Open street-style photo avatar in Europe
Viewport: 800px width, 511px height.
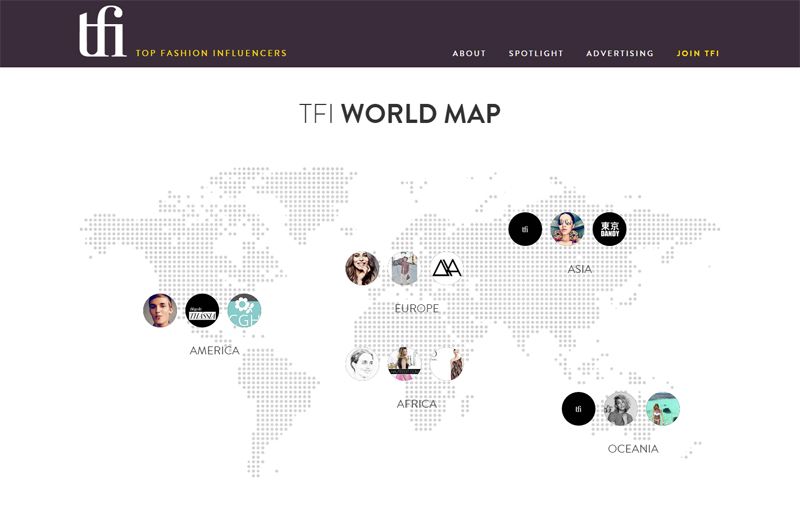click(405, 268)
